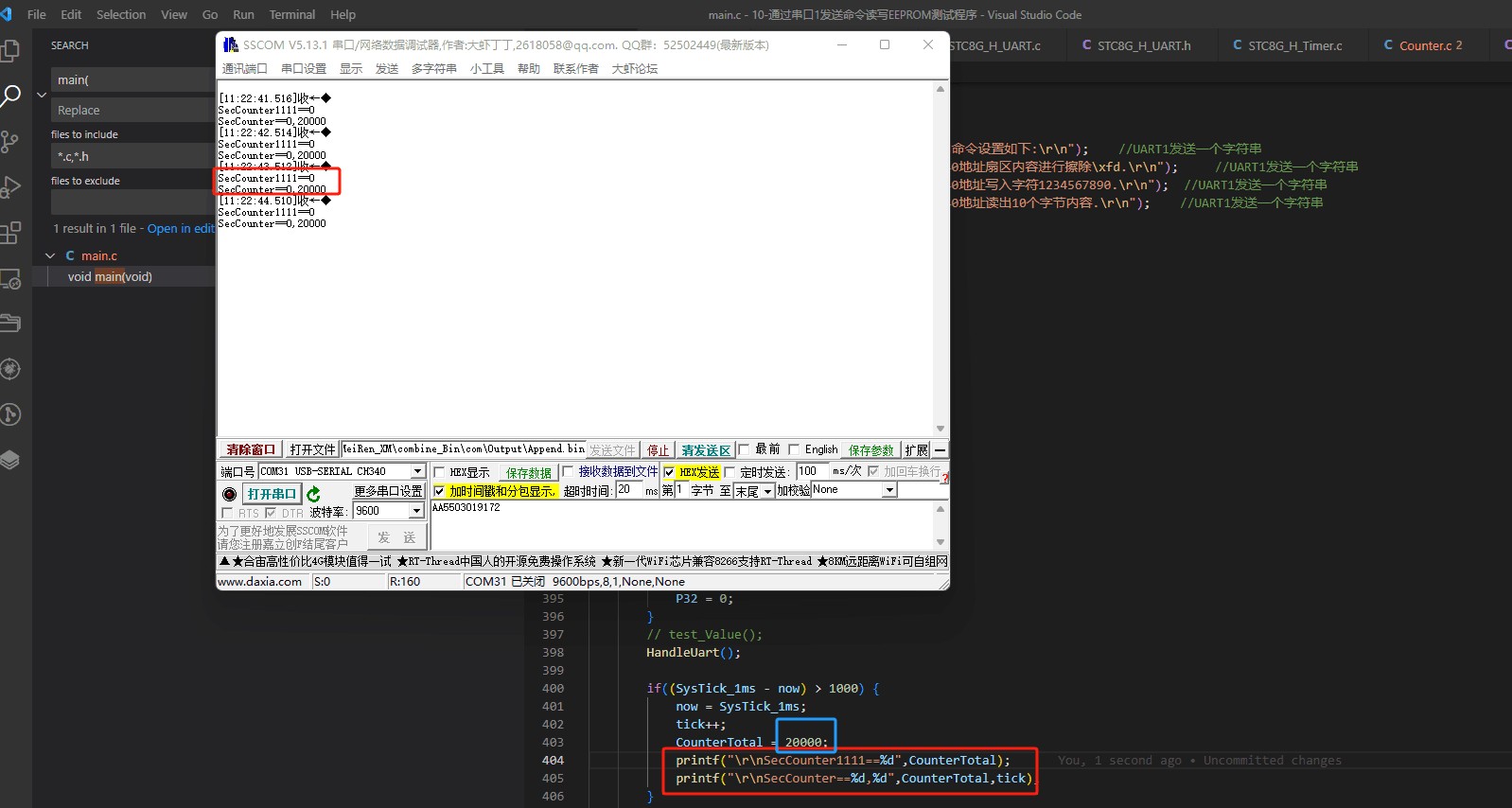1512x808 pixels.
Task: Open the Terminal menu in VS Code
Action: click(291, 14)
